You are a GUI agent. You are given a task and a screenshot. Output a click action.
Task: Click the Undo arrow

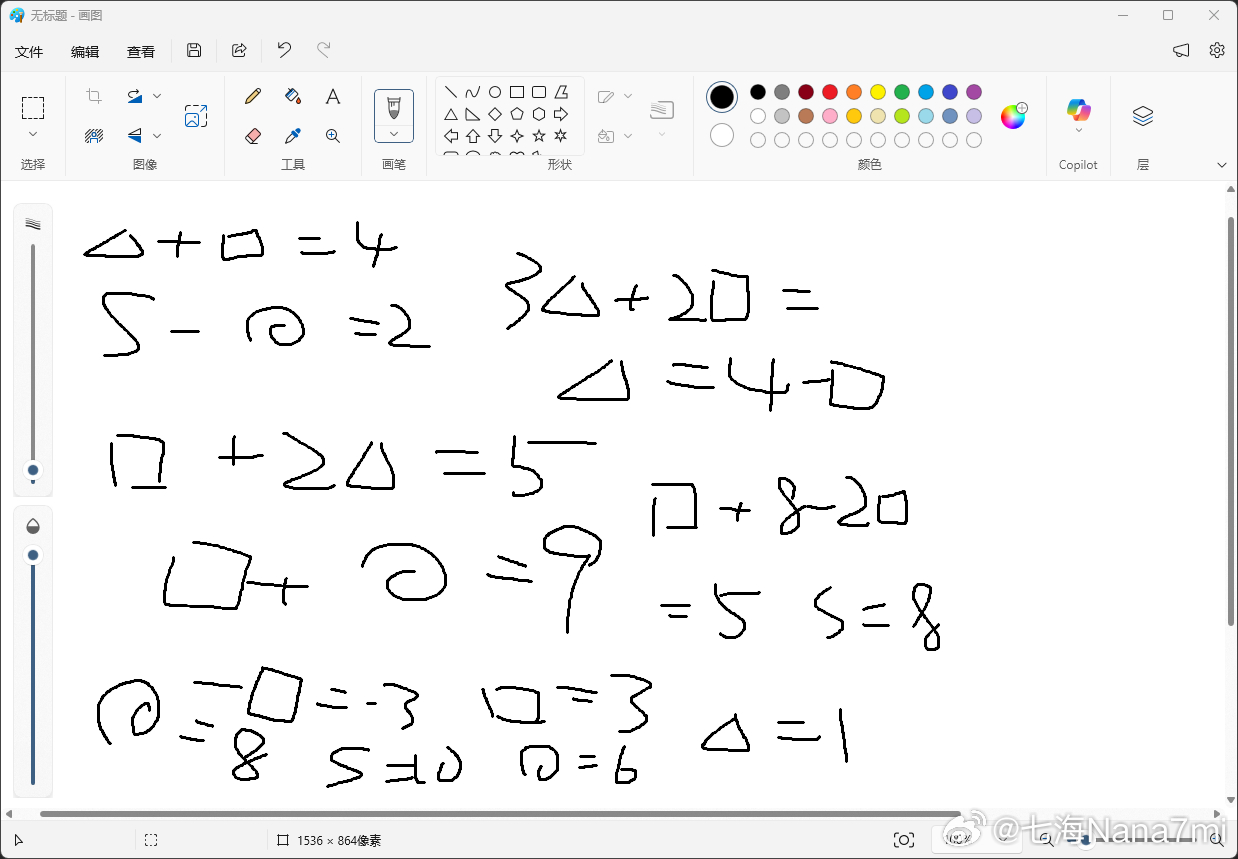click(284, 50)
